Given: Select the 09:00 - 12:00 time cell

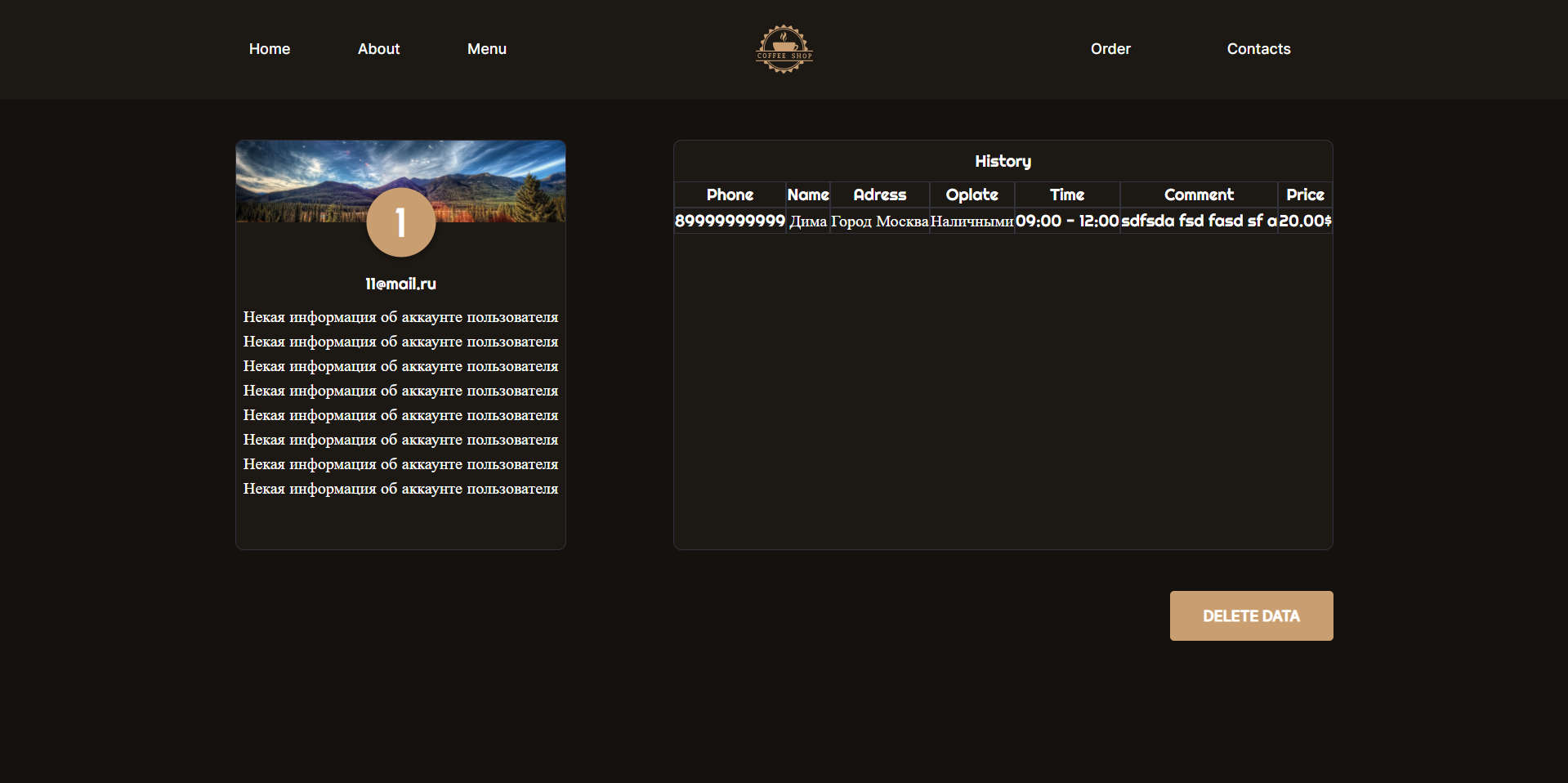Looking at the screenshot, I should click(1067, 221).
